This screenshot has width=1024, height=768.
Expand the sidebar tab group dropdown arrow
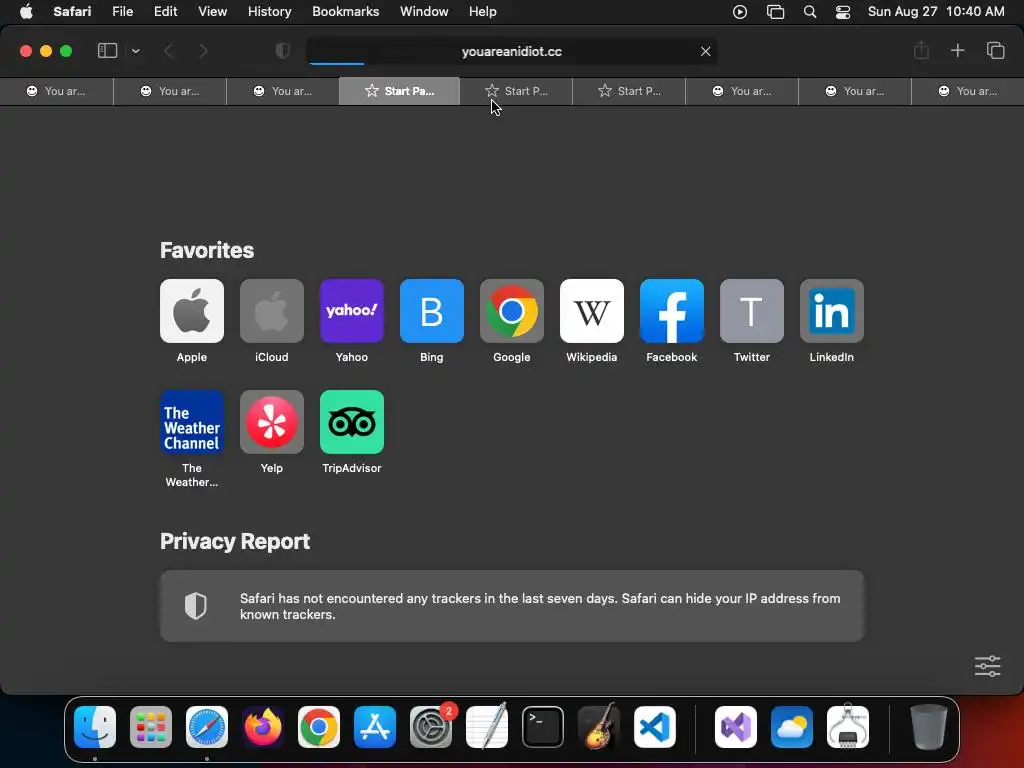click(x=135, y=51)
